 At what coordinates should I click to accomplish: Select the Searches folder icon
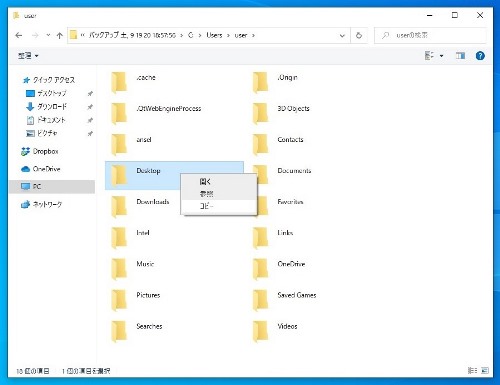coord(119,331)
